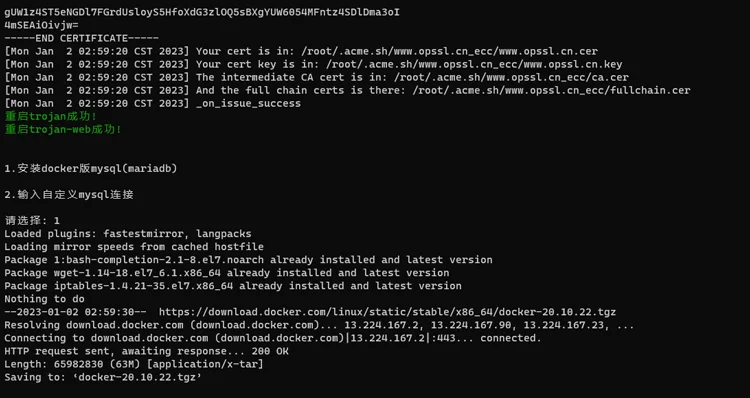Viewport: 750px width, 398px height.
Task: Click the iptables-1.4.21-35 package line
Action: coord(233,286)
